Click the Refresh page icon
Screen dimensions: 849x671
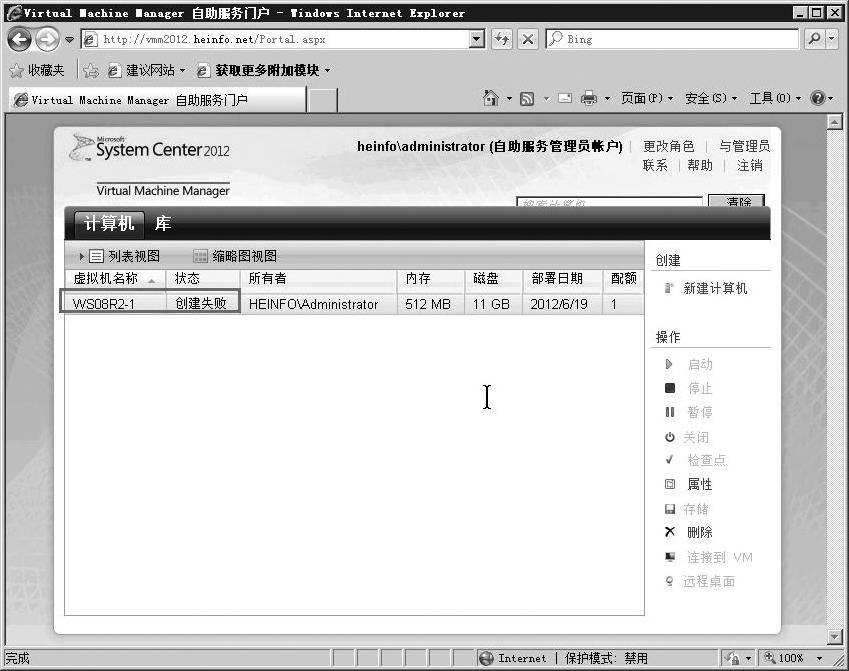click(502, 39)
